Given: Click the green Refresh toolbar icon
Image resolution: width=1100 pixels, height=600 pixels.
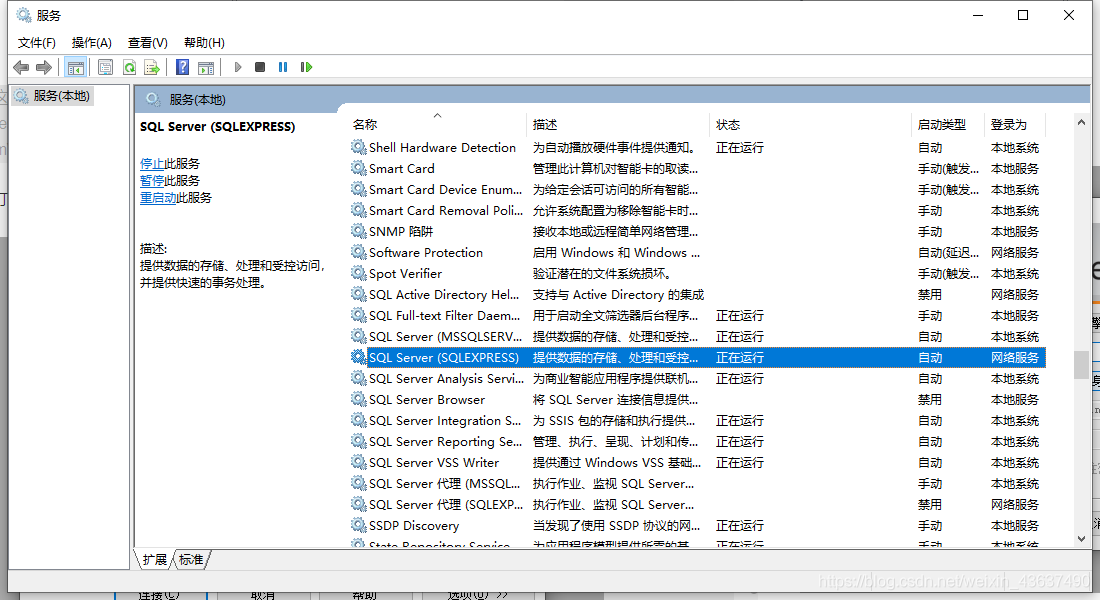Looking at the screenshot, I should (x=129, y=67).
